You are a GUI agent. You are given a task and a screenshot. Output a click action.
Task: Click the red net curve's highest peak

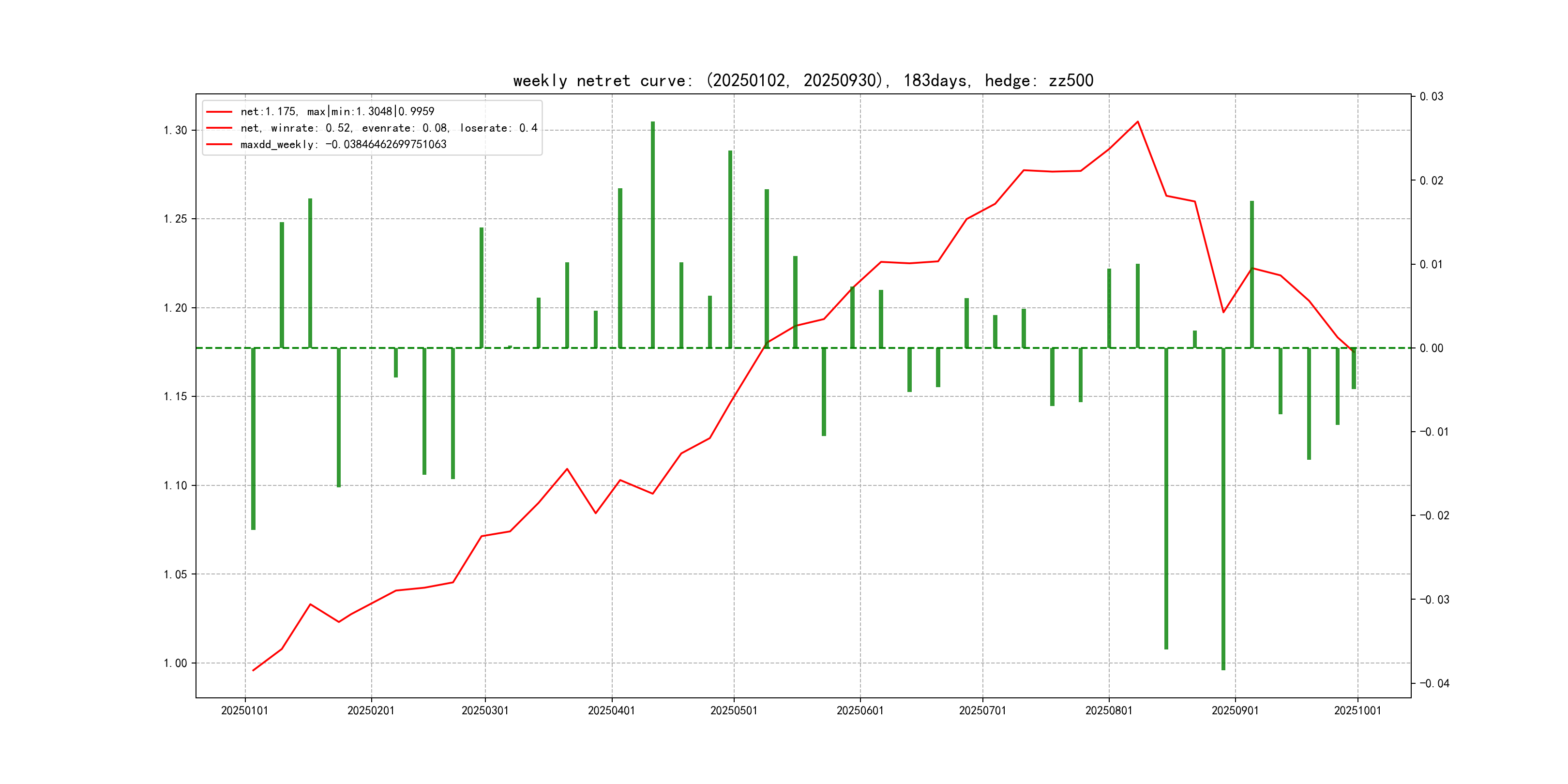pyautogui.click(x=1138, y=122)
